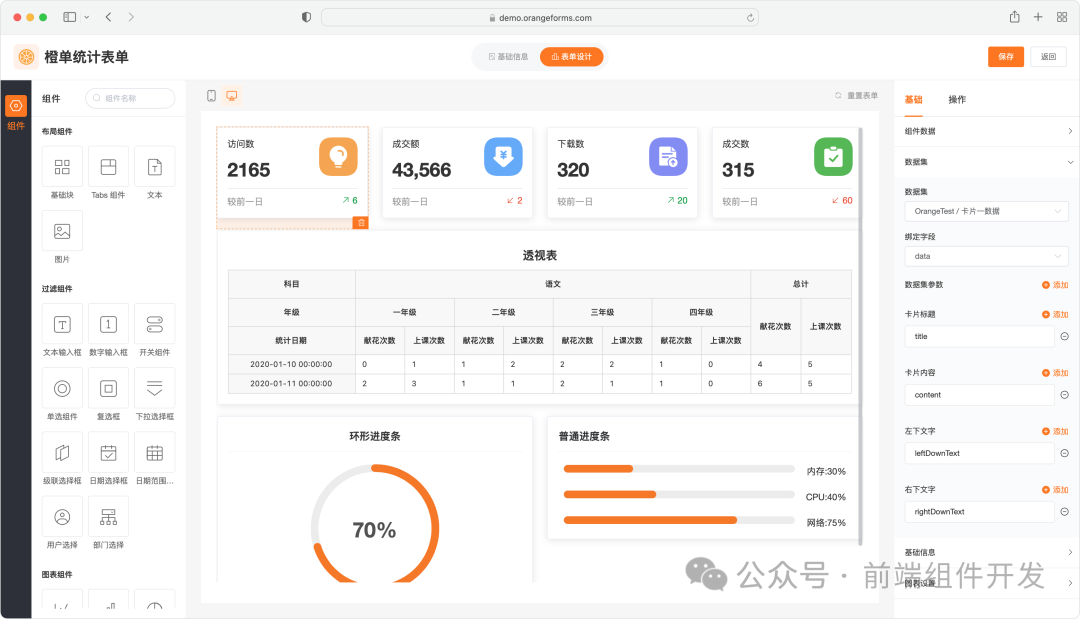The image size is (1080, 619).
Task: Click the 组件名称 search field
Action: (128, 98)
